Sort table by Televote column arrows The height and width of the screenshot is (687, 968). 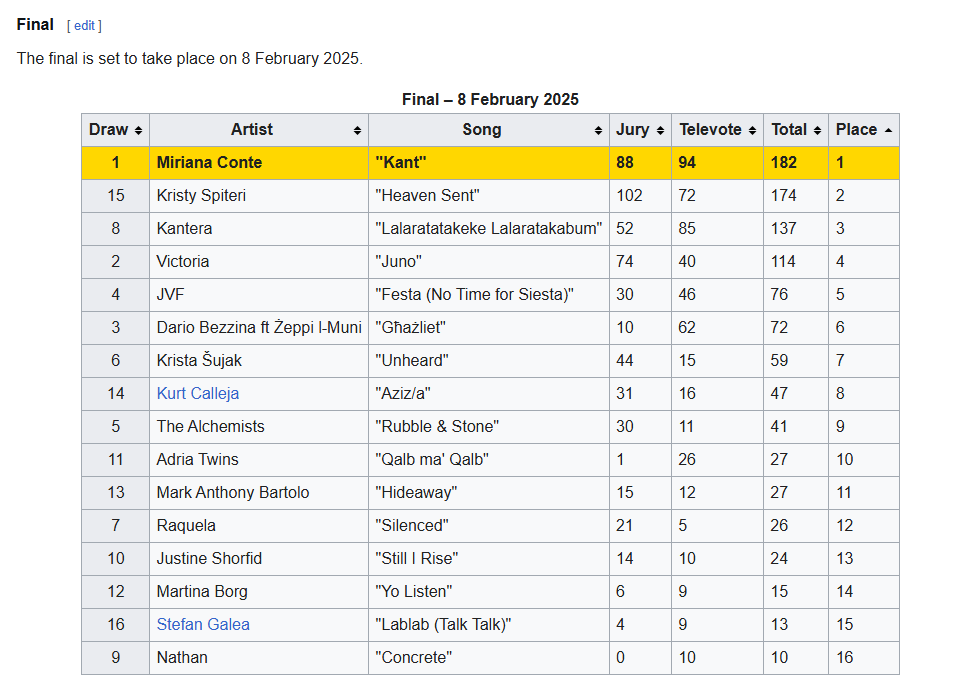(752, 130)
